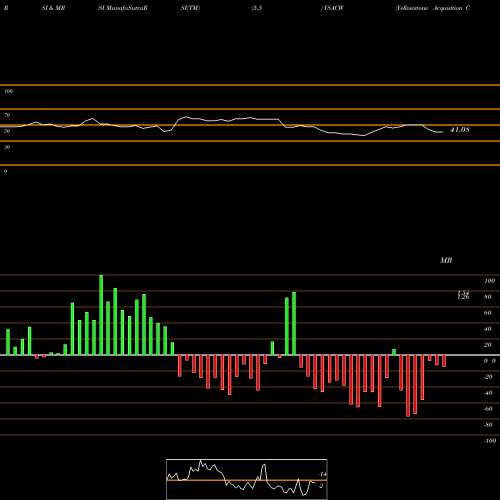Click the RSI 50 level label

click(x=7, y=131)
